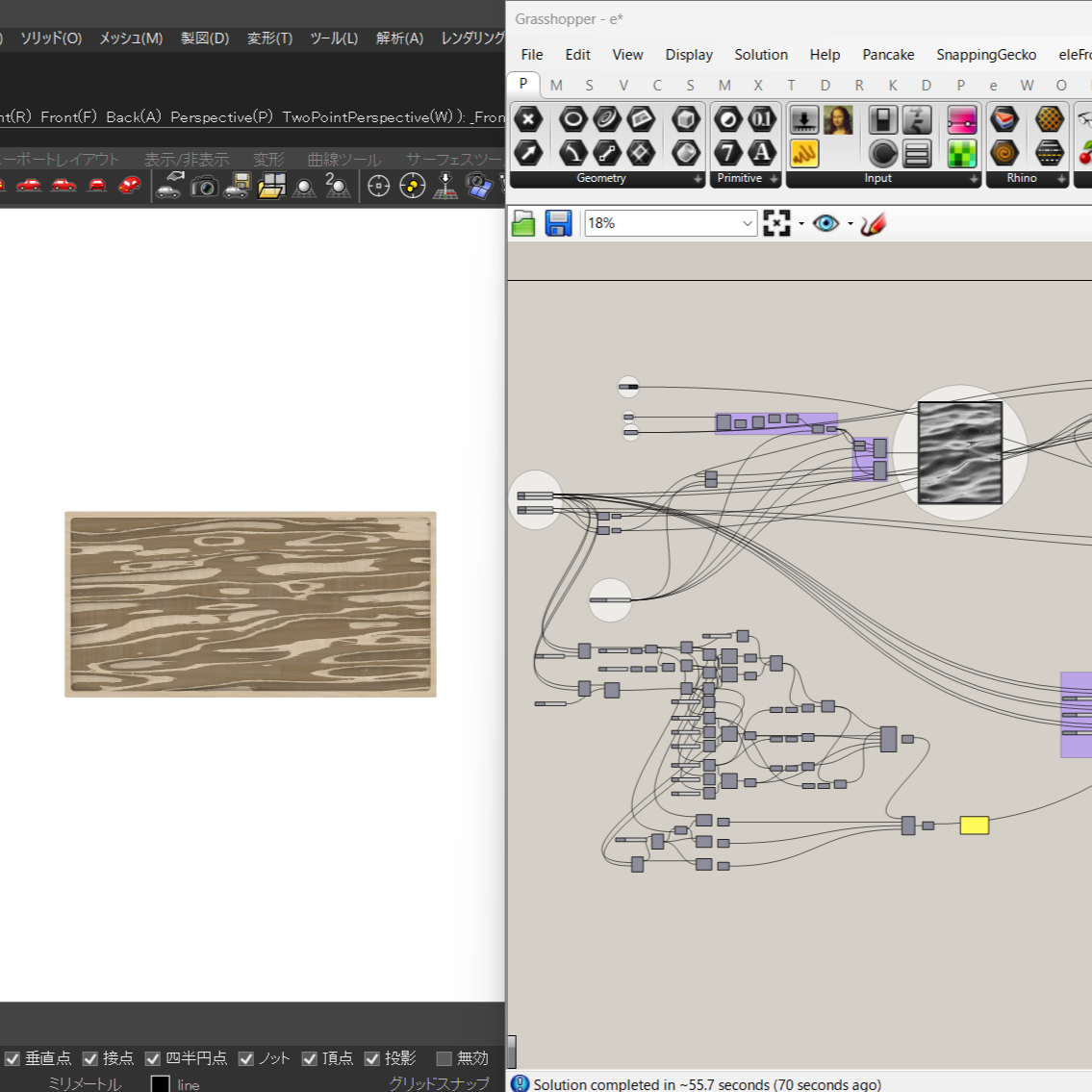Open the dropdown arrow beside the eye icon
Image resolution: width=1092 pixels, height=1092 pixels.
click(851, 224)
